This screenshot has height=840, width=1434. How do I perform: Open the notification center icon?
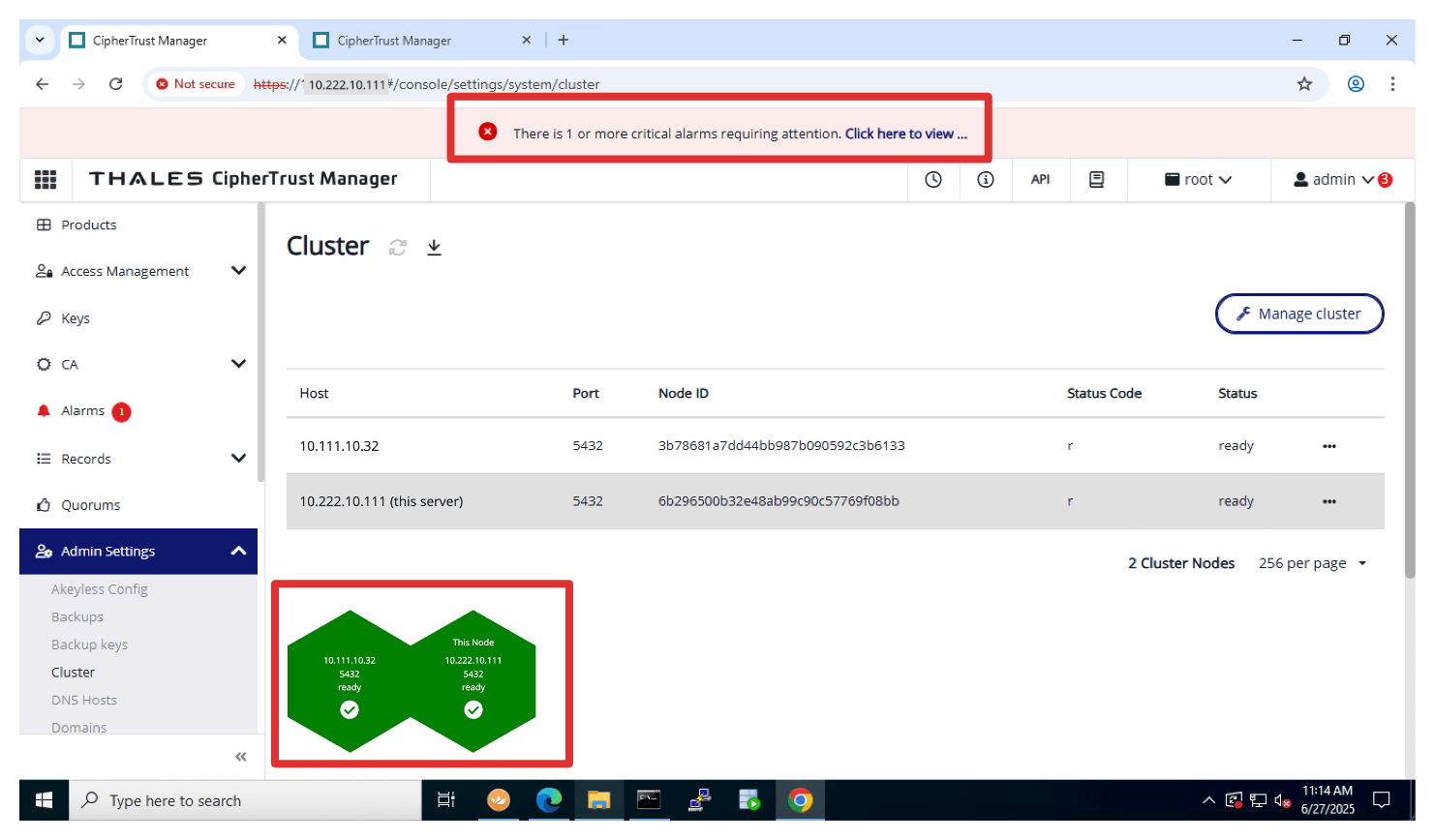point(1382,800)
